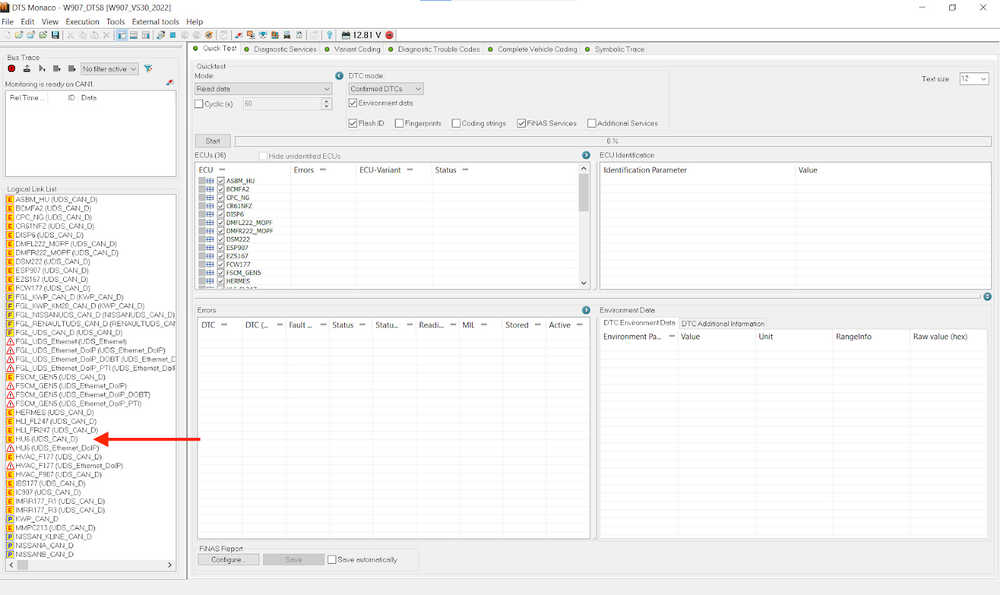Click the red record button in Bus Trace
Screen dimensions: 1000x595
[11, 68]
